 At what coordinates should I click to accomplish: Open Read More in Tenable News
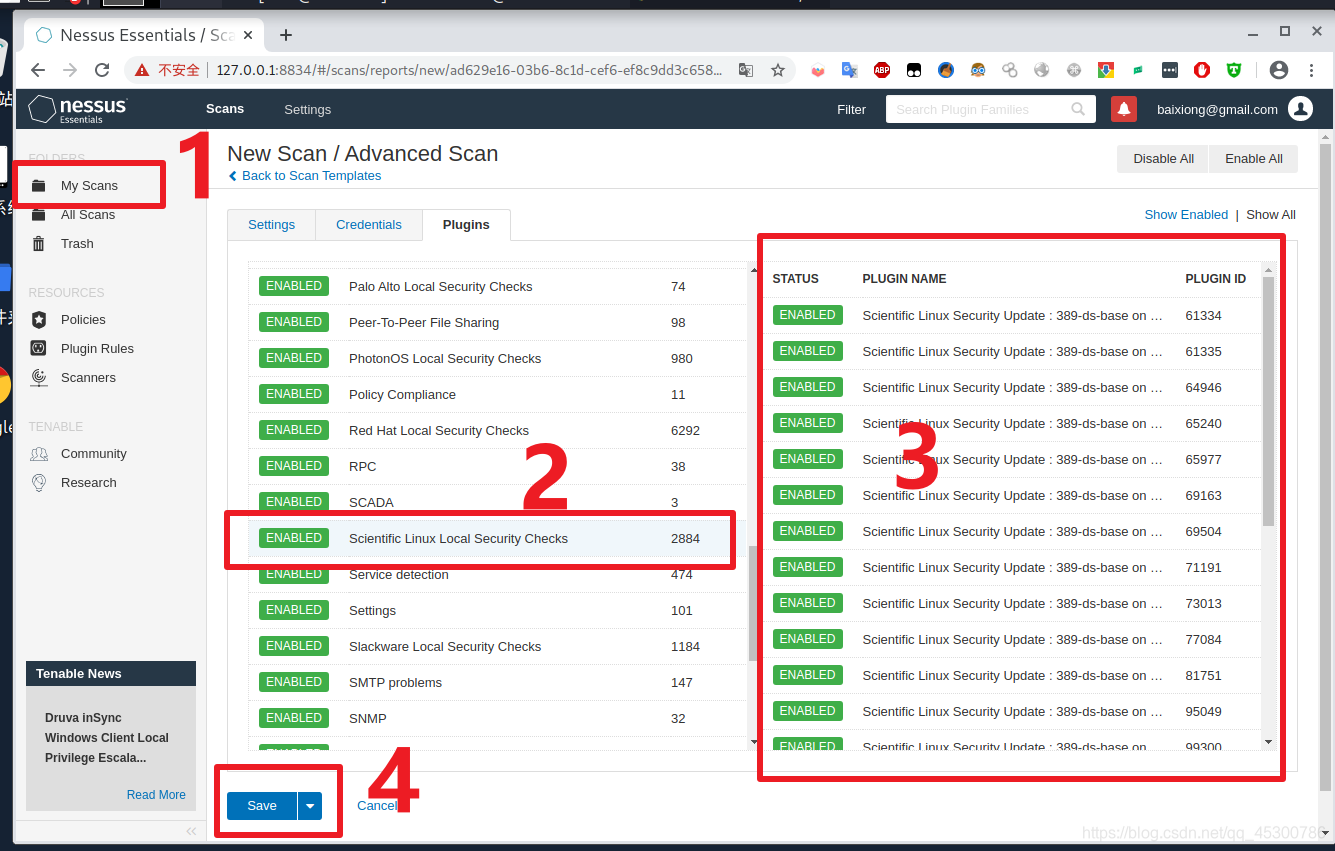coord(156,795)
